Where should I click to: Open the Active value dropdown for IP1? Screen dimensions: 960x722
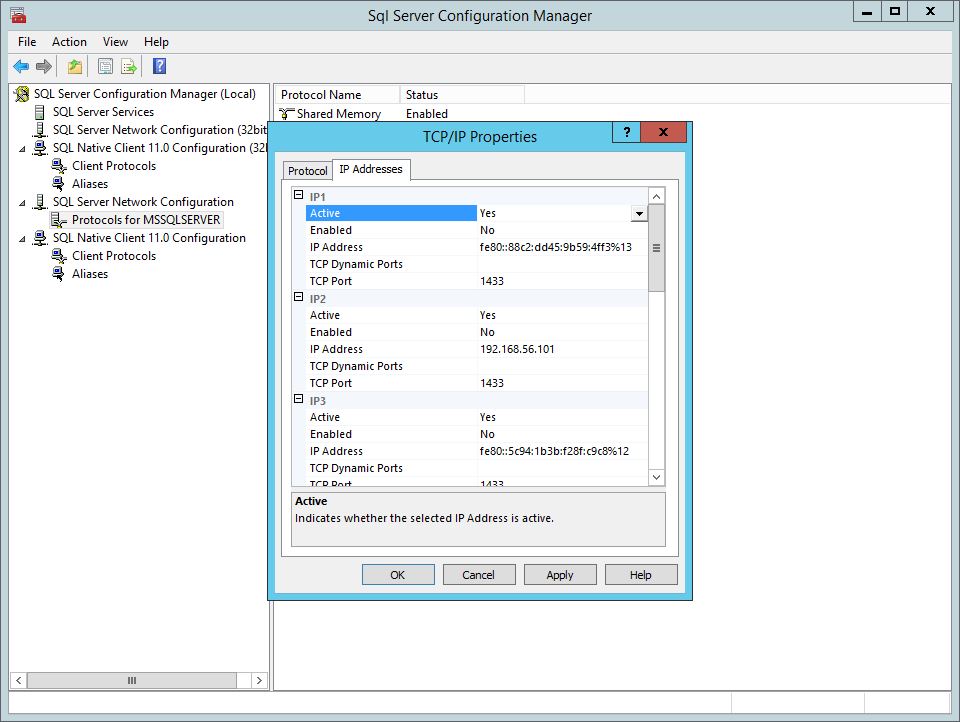639,213
